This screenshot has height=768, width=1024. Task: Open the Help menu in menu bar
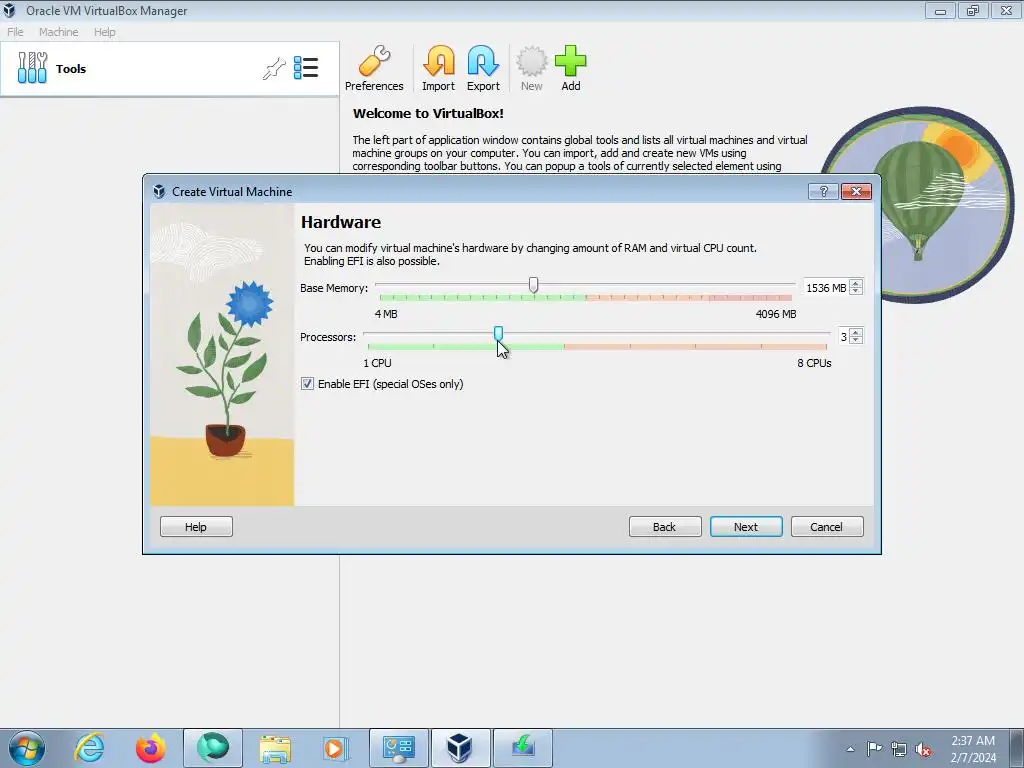point(104,32)
